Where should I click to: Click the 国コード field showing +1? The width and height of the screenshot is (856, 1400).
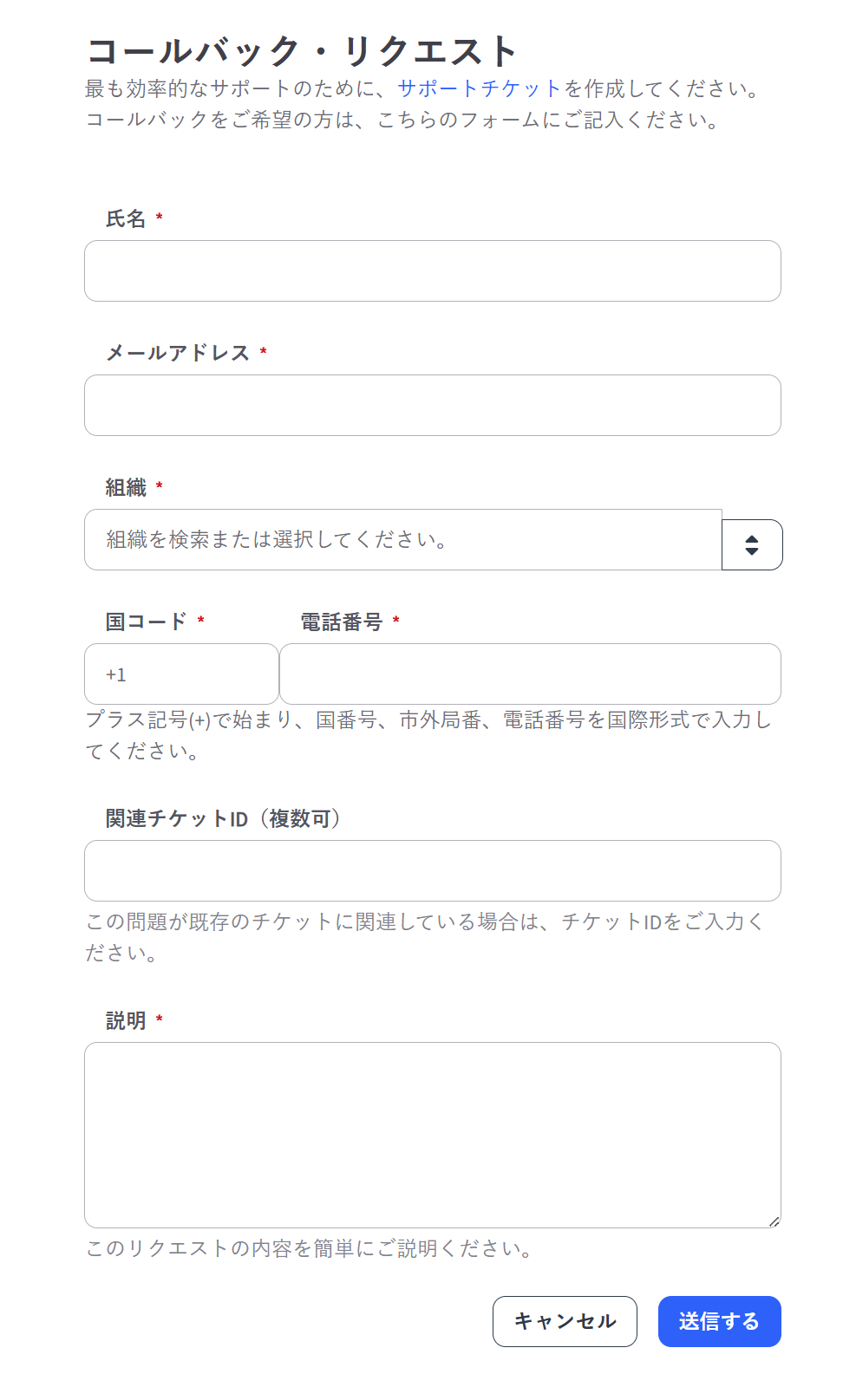pos(181,674)
